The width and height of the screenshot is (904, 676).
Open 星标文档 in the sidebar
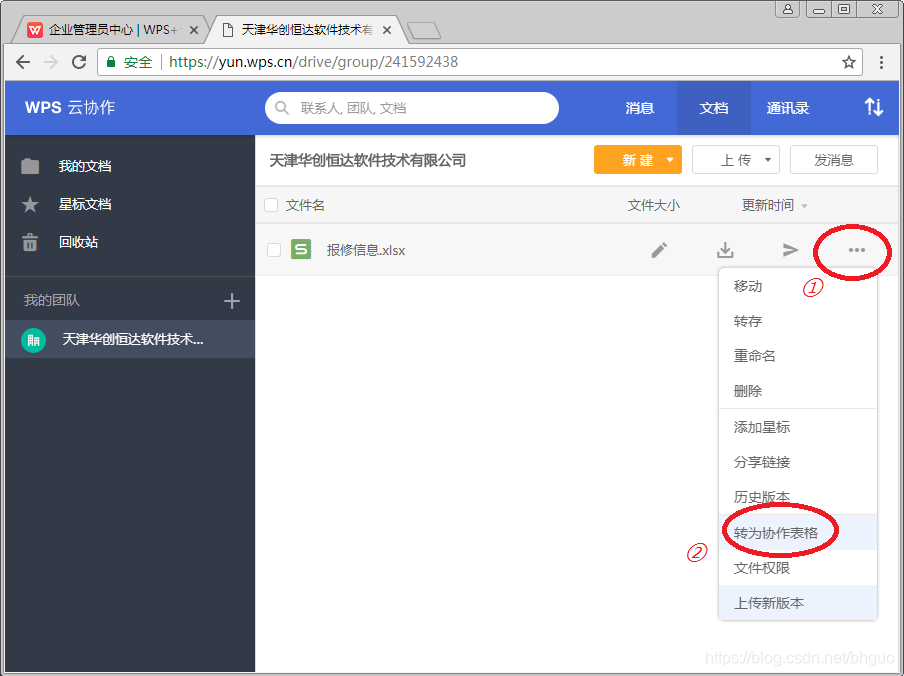130,204
